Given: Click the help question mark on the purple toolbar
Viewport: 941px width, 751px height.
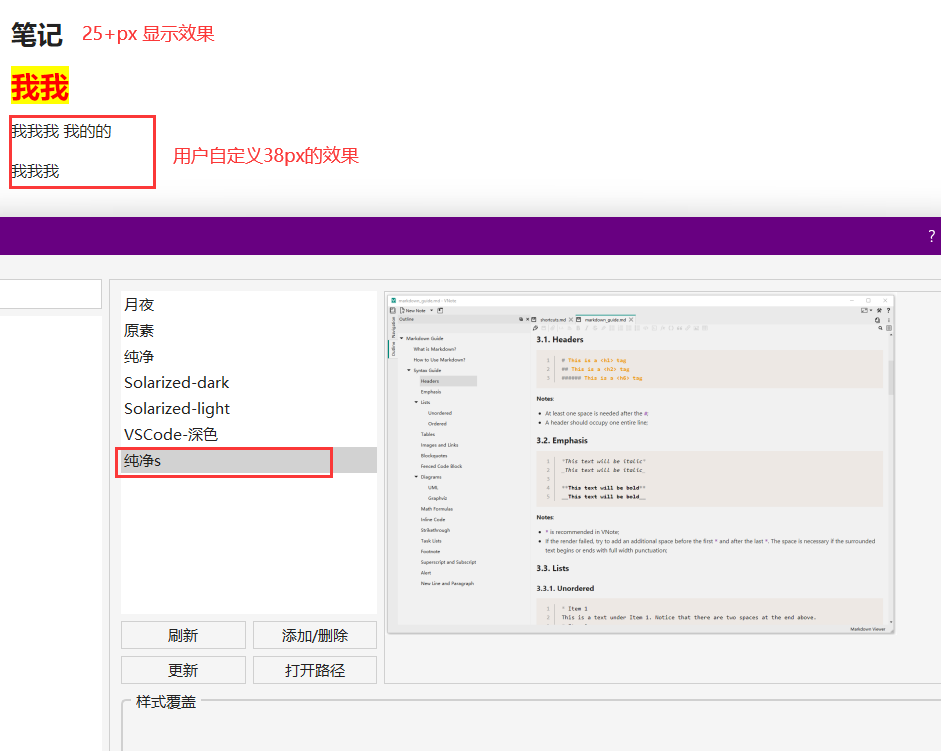Looking at the screenshot, I should point(930,236).
